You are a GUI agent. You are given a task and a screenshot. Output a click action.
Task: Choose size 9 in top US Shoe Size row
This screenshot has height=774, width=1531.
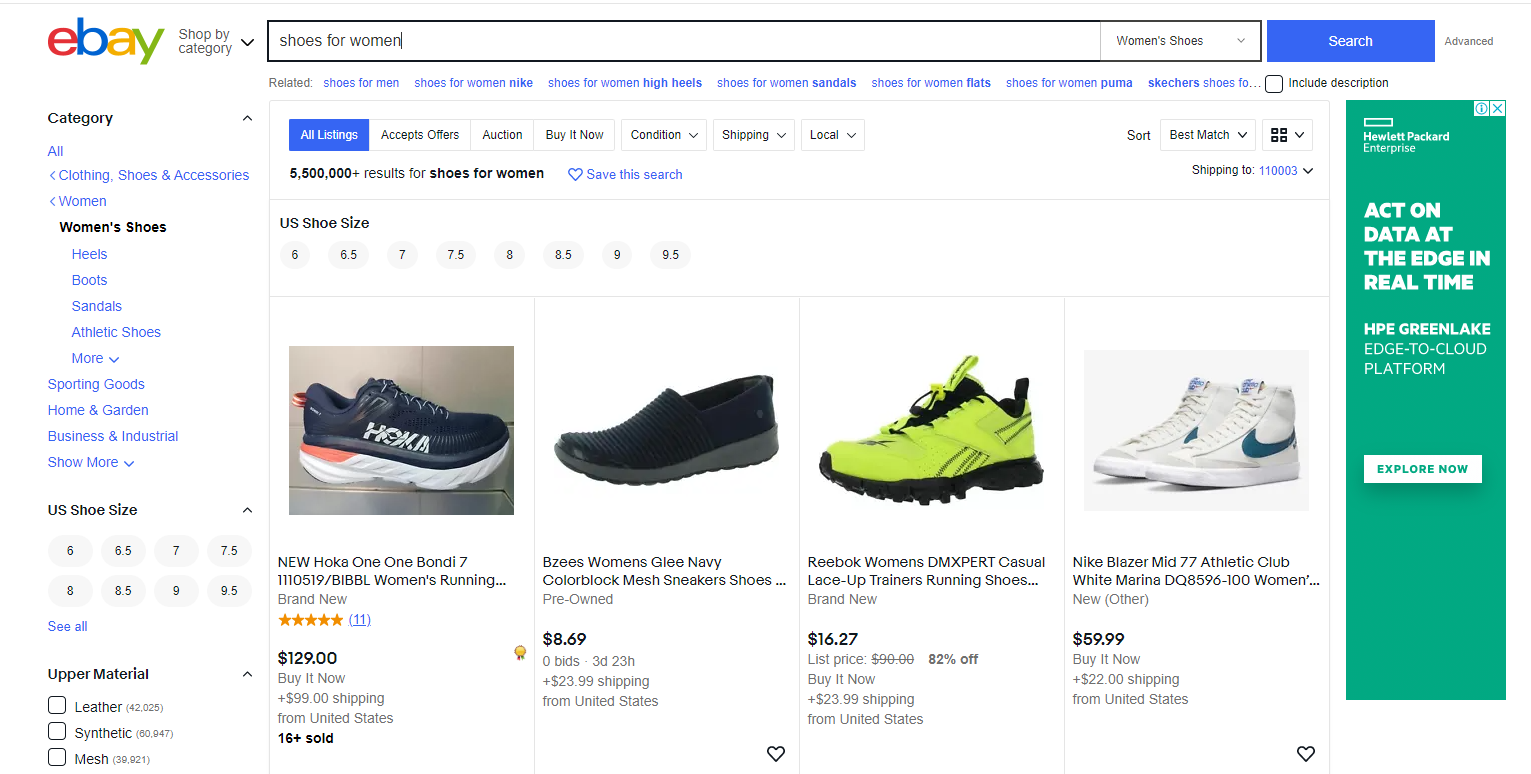point(617,255)
